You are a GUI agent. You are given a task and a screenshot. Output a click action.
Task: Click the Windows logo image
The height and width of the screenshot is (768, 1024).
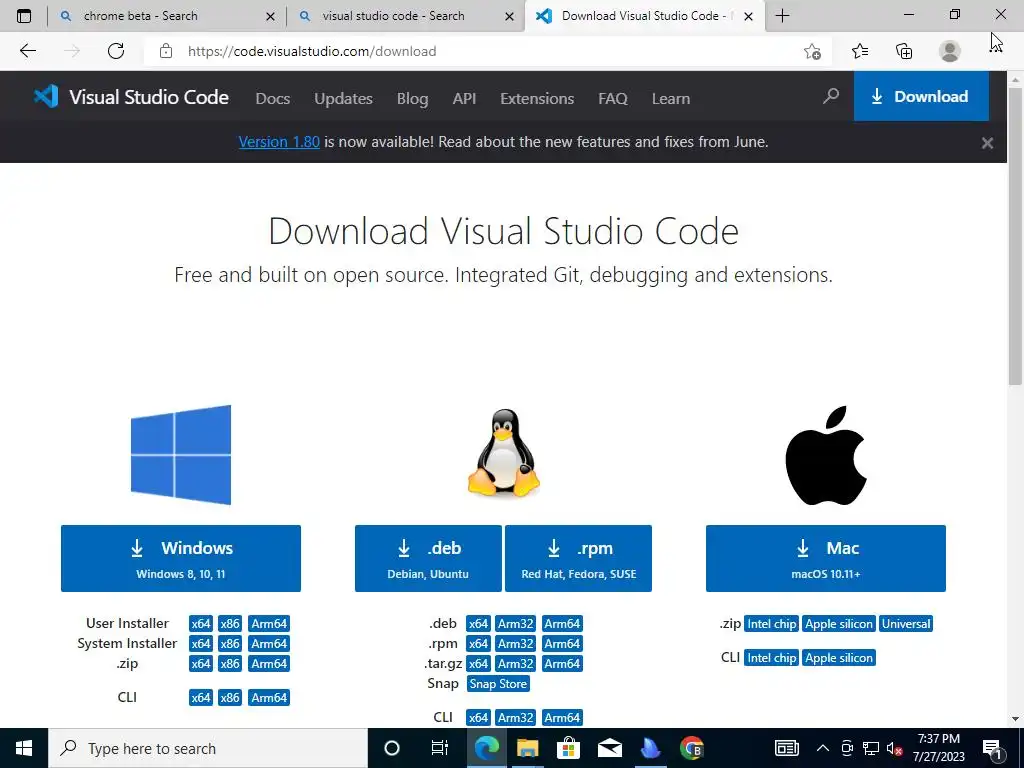coord(181,455)
